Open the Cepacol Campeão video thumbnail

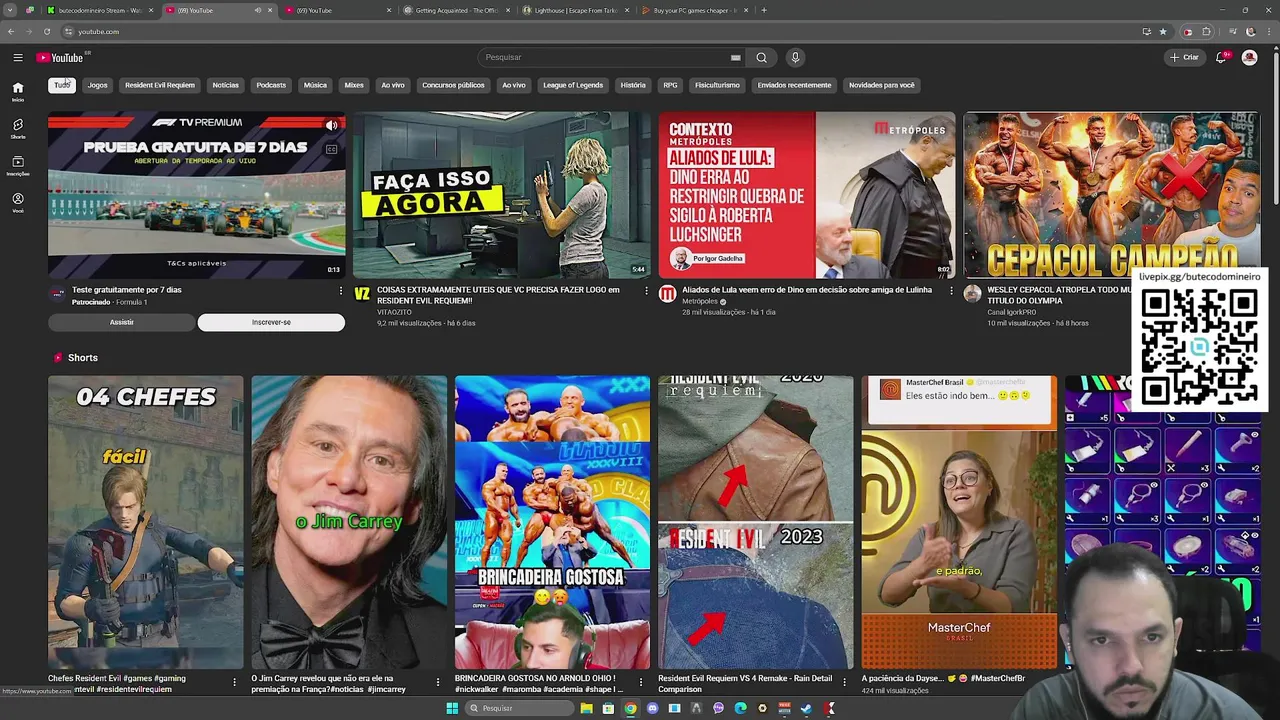(1111, 194)
